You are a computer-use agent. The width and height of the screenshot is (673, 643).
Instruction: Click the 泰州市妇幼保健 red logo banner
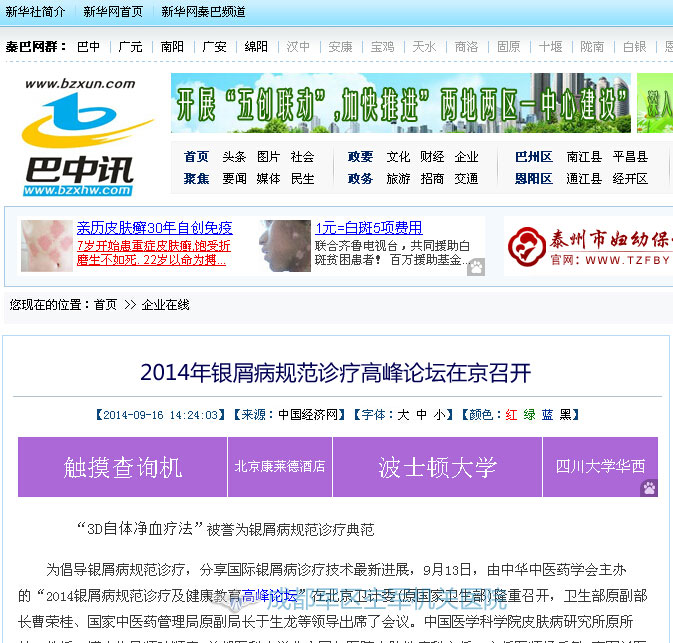pyautogui.click(x=588, y=246)
